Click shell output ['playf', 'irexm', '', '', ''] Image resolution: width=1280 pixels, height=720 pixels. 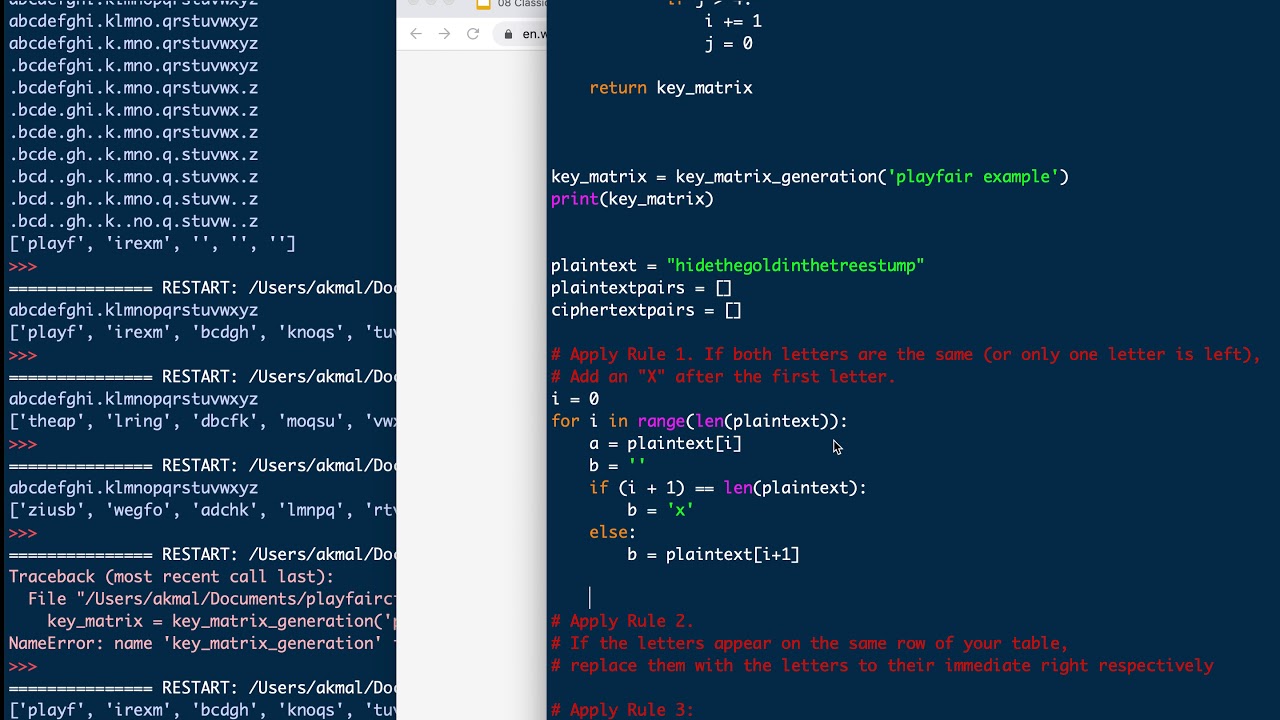tap(152, 244)
